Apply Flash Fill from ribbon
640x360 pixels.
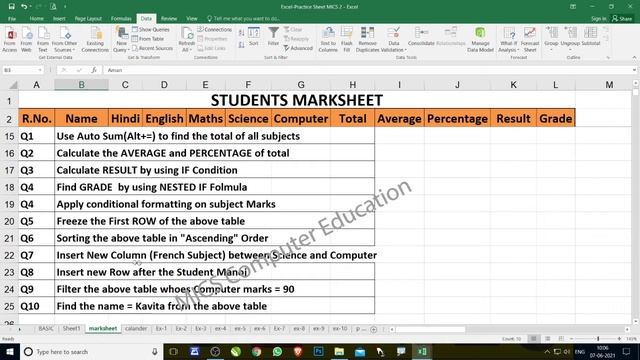tap(347, 40)
